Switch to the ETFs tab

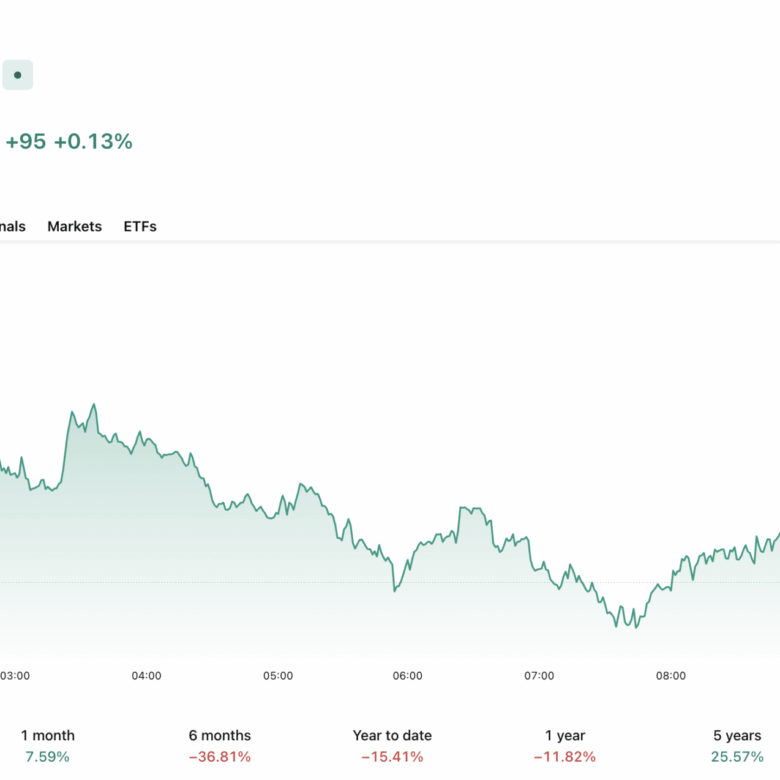(140, 226)
